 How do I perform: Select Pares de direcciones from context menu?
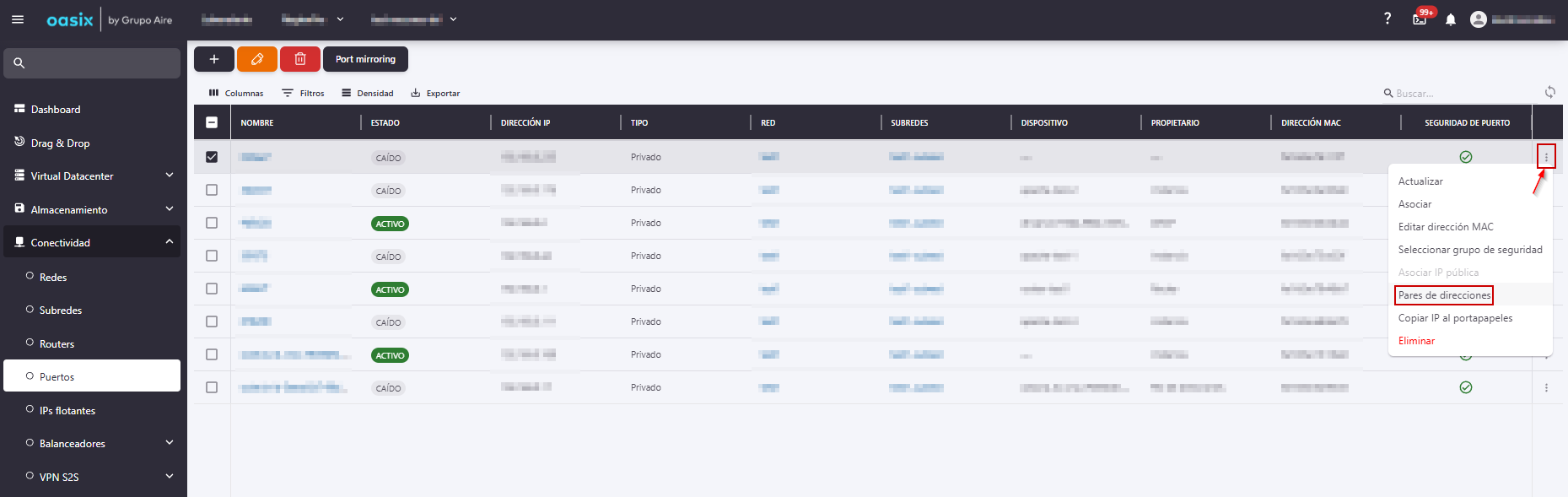point(1444,295)
